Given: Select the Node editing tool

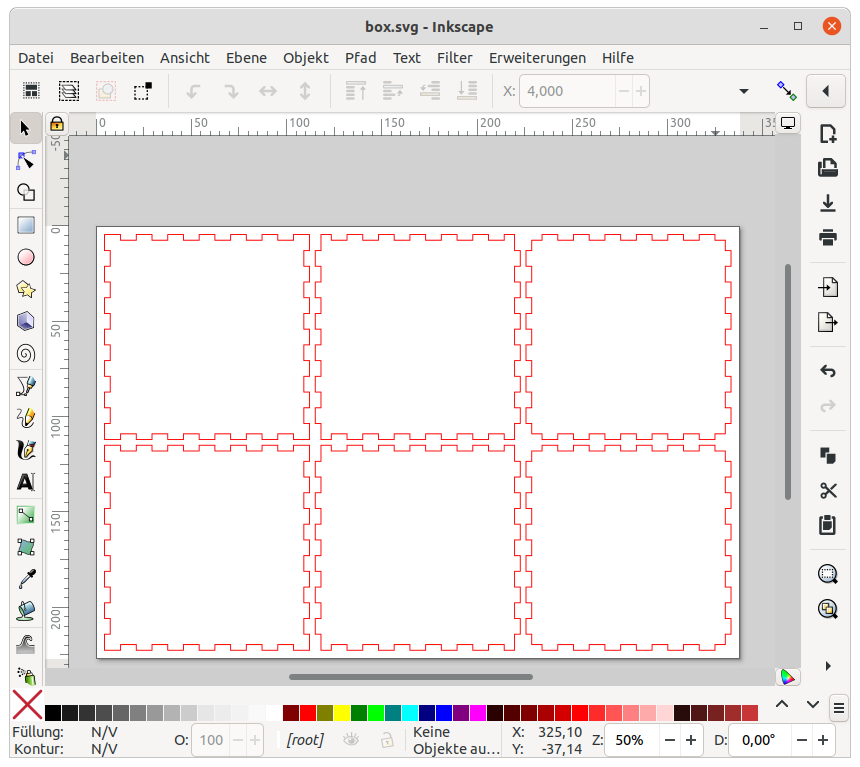Looking at the screenshot, I should click(x=26, y=160).
